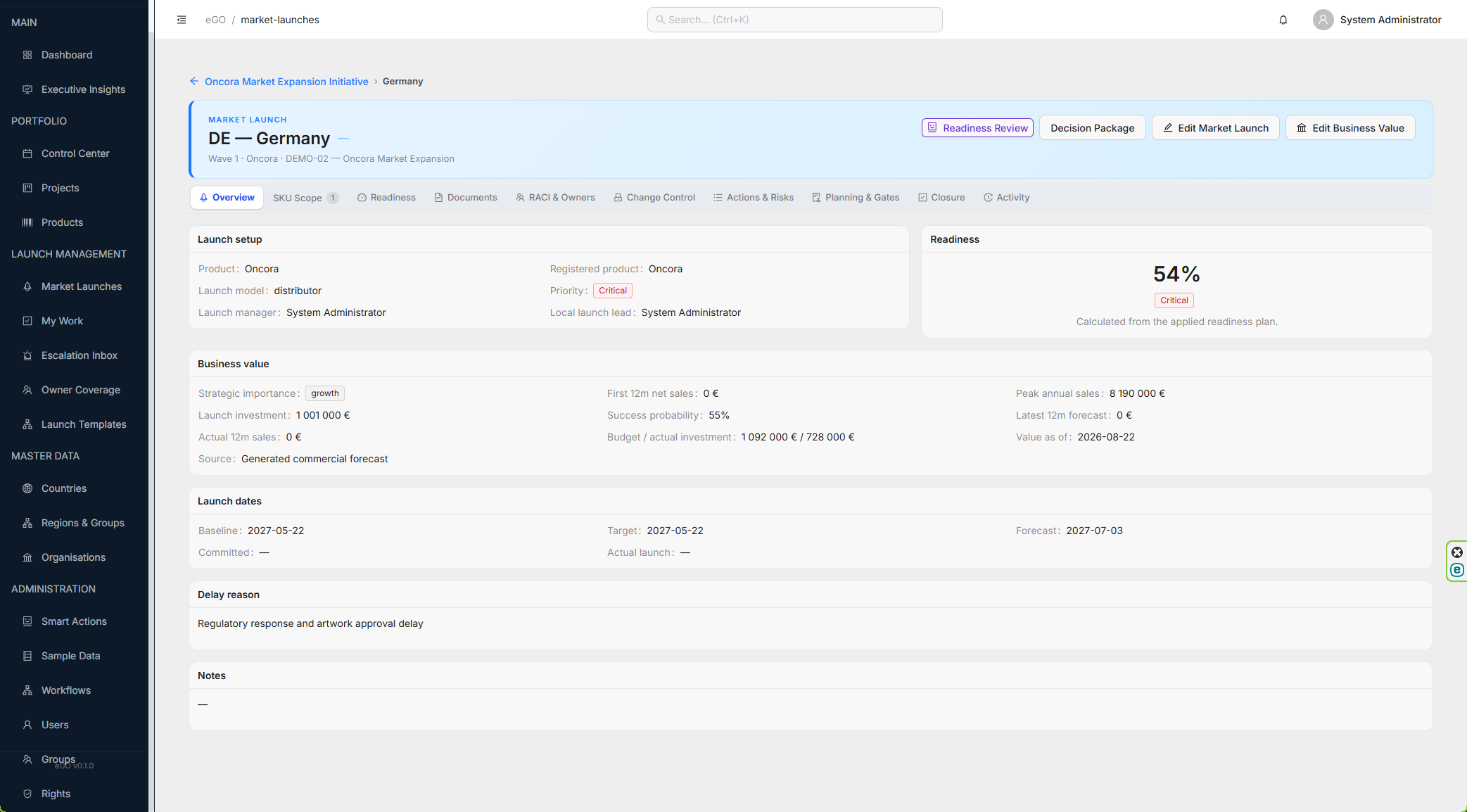Click the Critical badge under readiness
Viewport: 1467px width, 812px height.
[1174, 300]
